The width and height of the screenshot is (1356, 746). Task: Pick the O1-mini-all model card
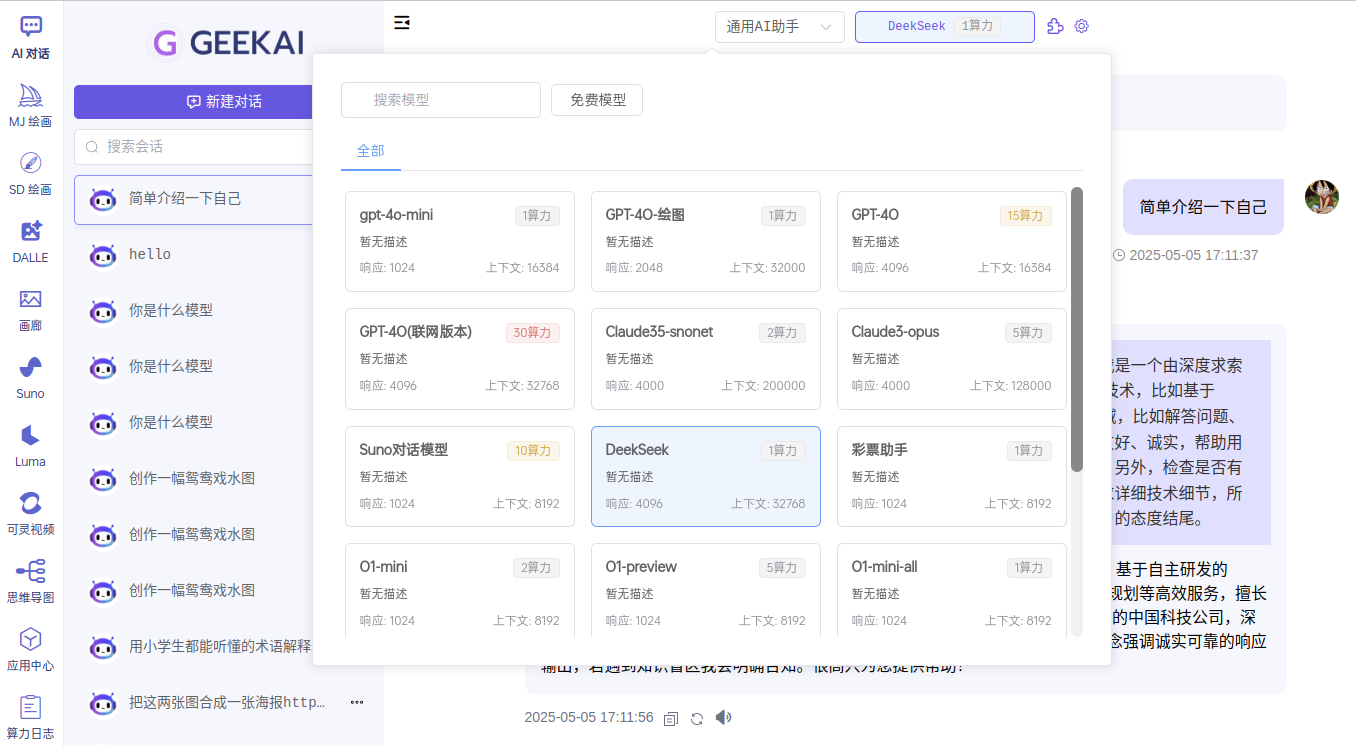point(952,590)
